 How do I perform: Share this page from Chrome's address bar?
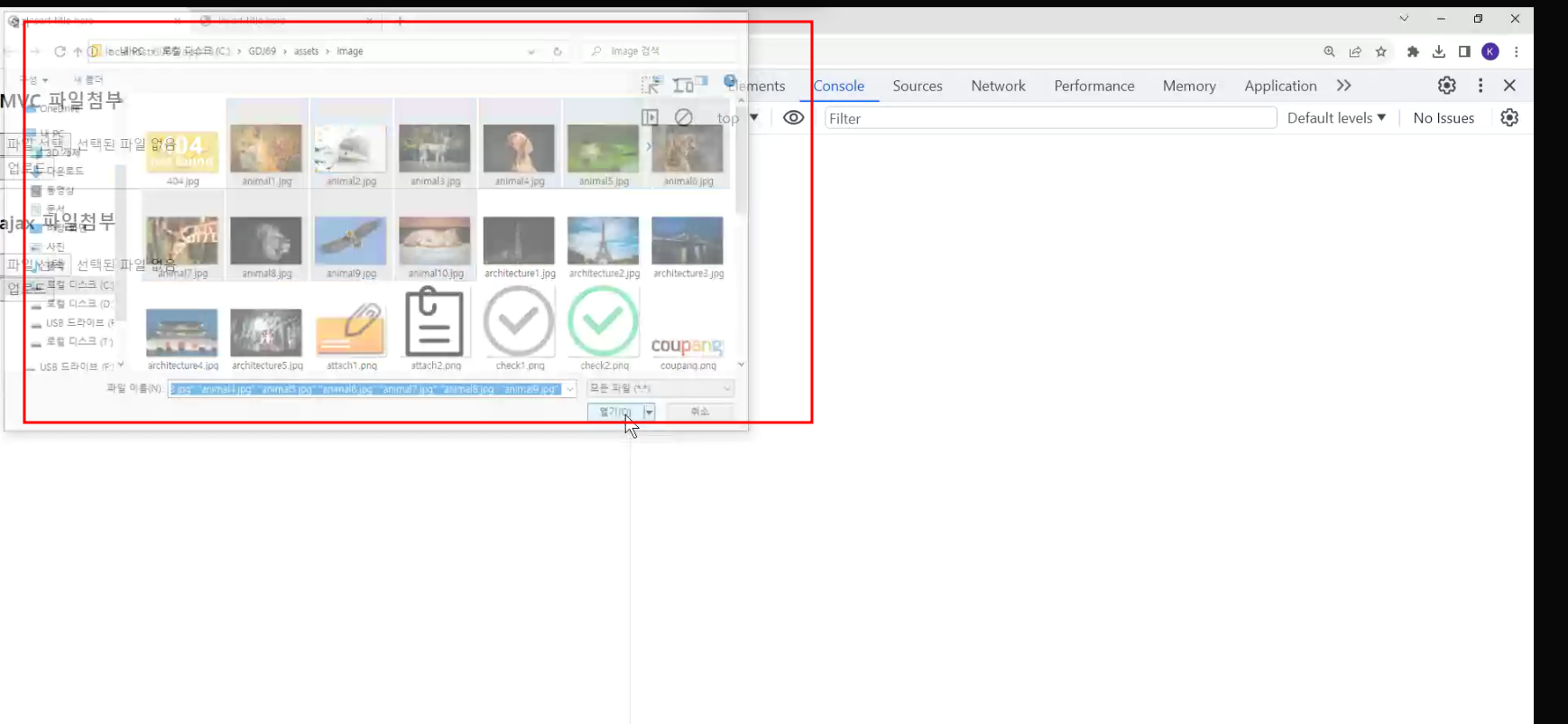pyautogui.click(x=1355, y=52)
